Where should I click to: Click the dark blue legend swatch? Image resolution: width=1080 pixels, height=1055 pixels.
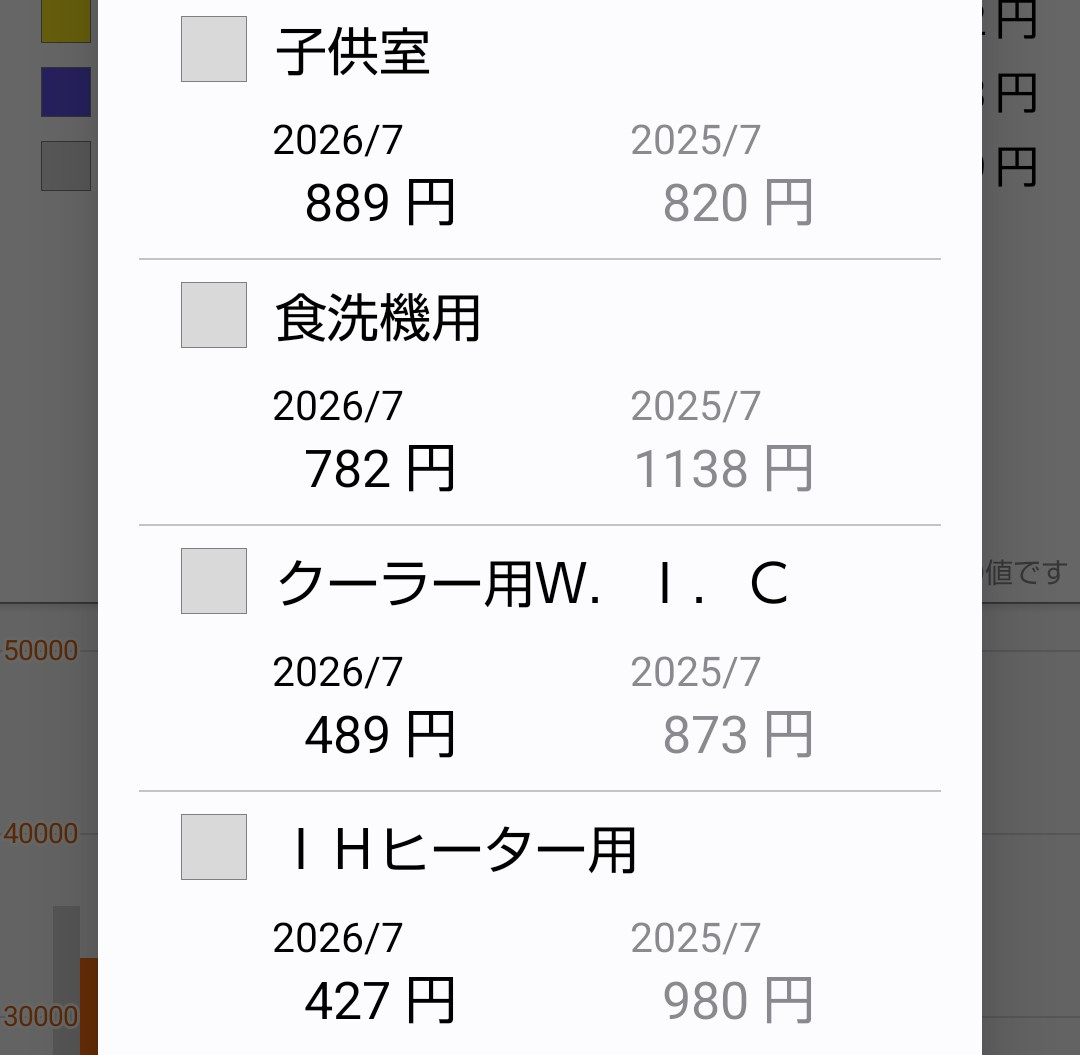click(66, 92)
